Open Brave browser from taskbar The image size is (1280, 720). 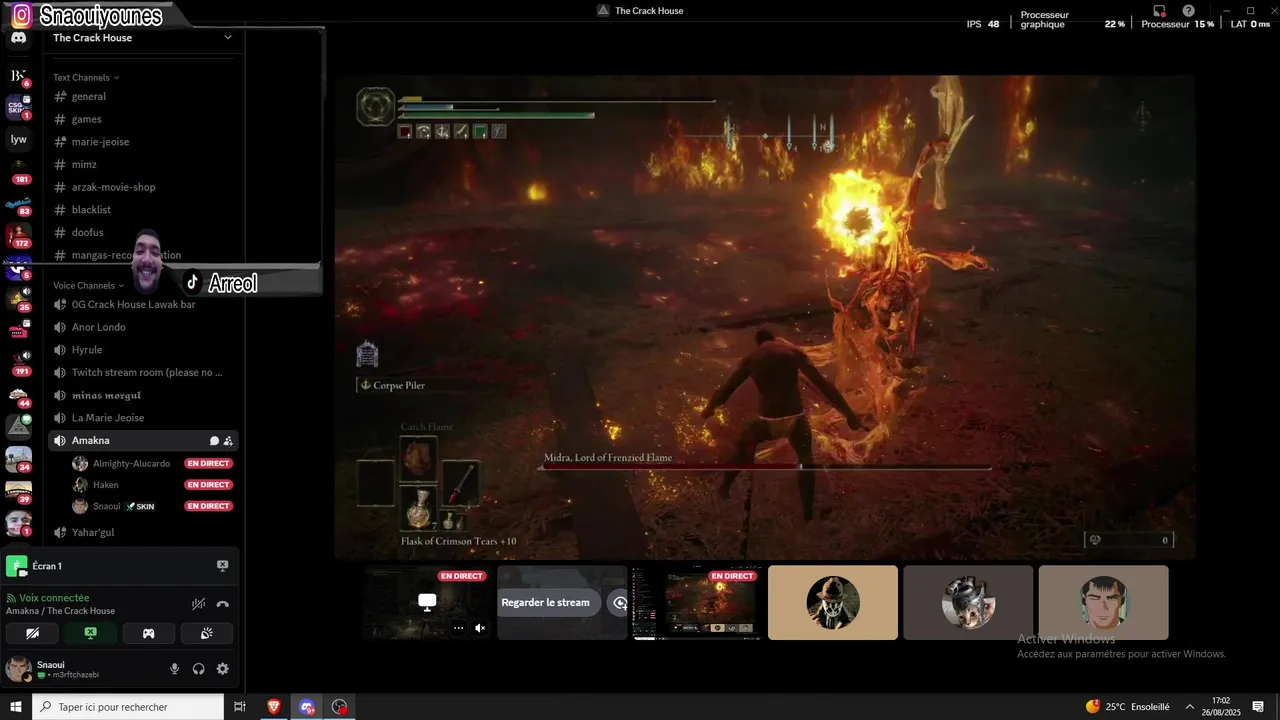tap(273, 707)
